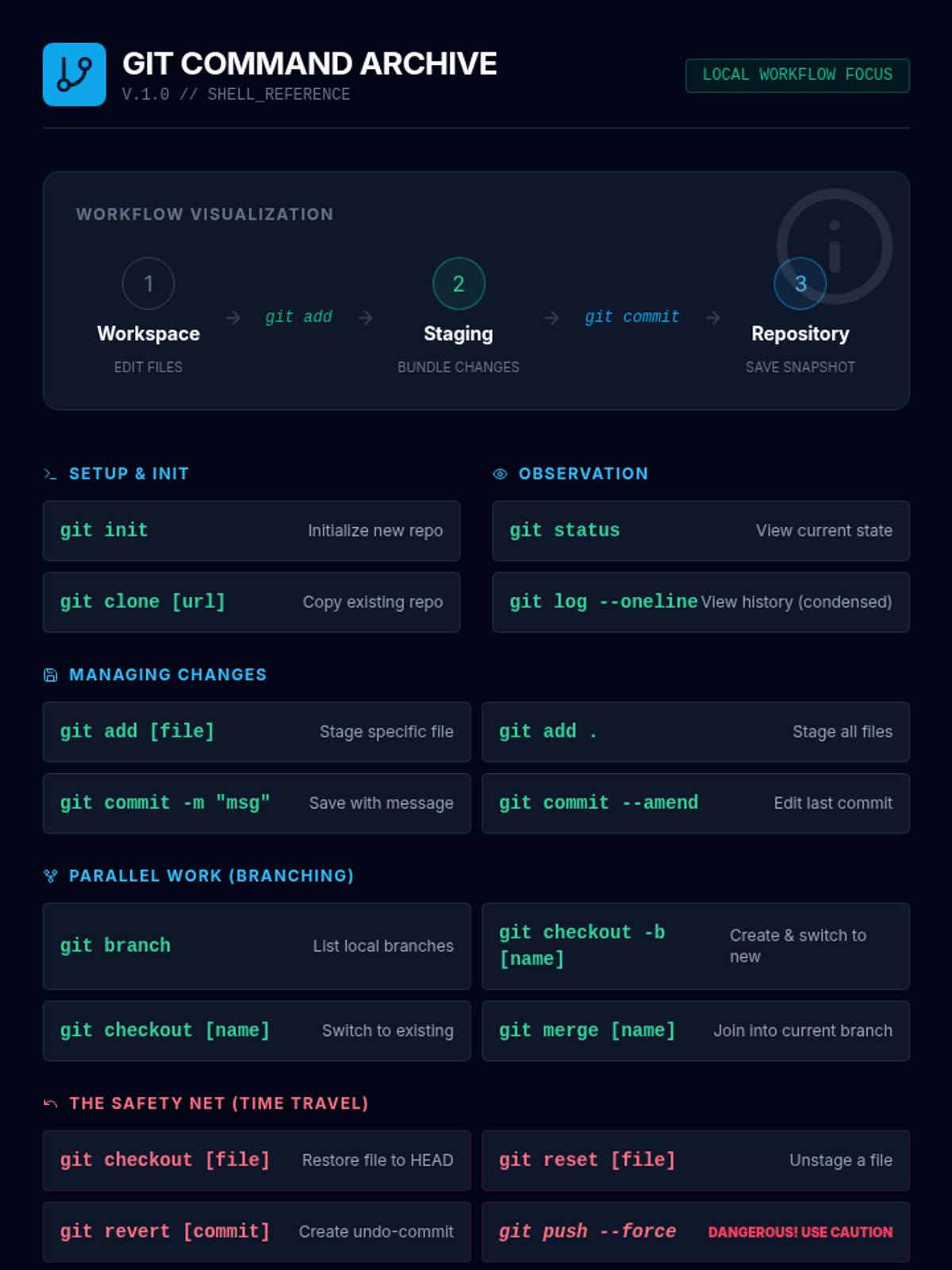Select the git checkout -b [name] card
This screenshot has height=1270, width=952.
click(695, 945)
